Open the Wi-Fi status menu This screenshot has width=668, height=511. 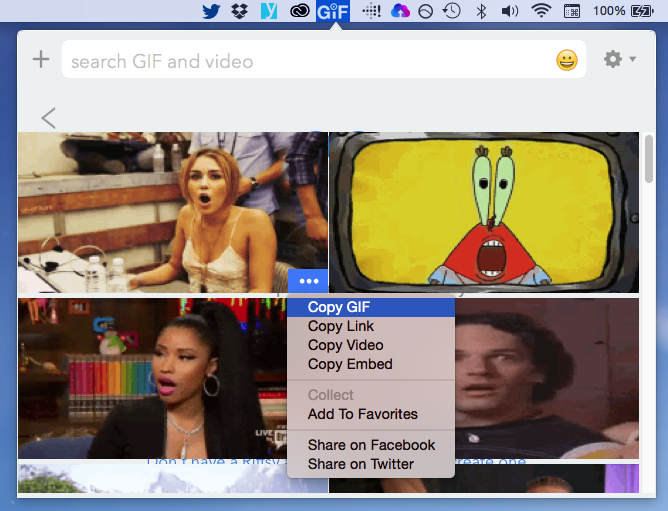click(x=541, y=12)
